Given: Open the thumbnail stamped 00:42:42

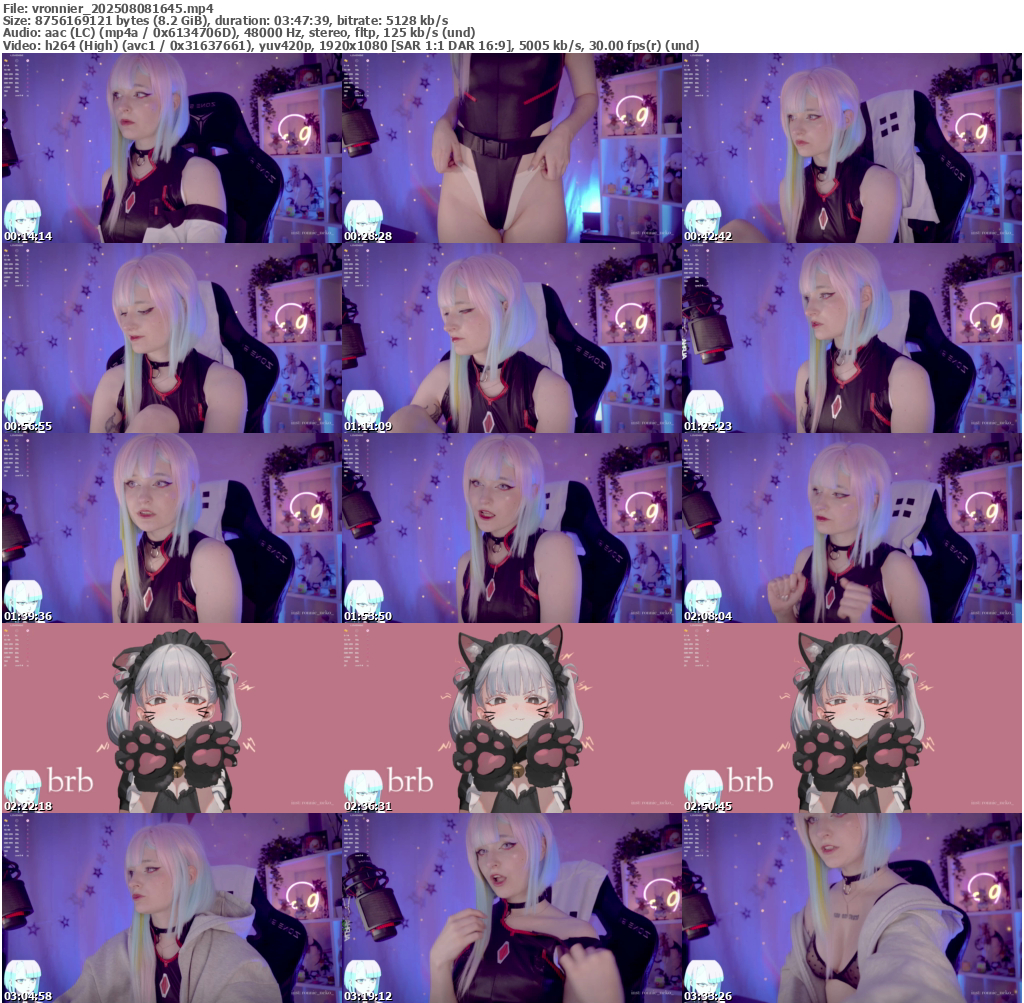Looking at the screenshot, I should [x=852, y=148].
